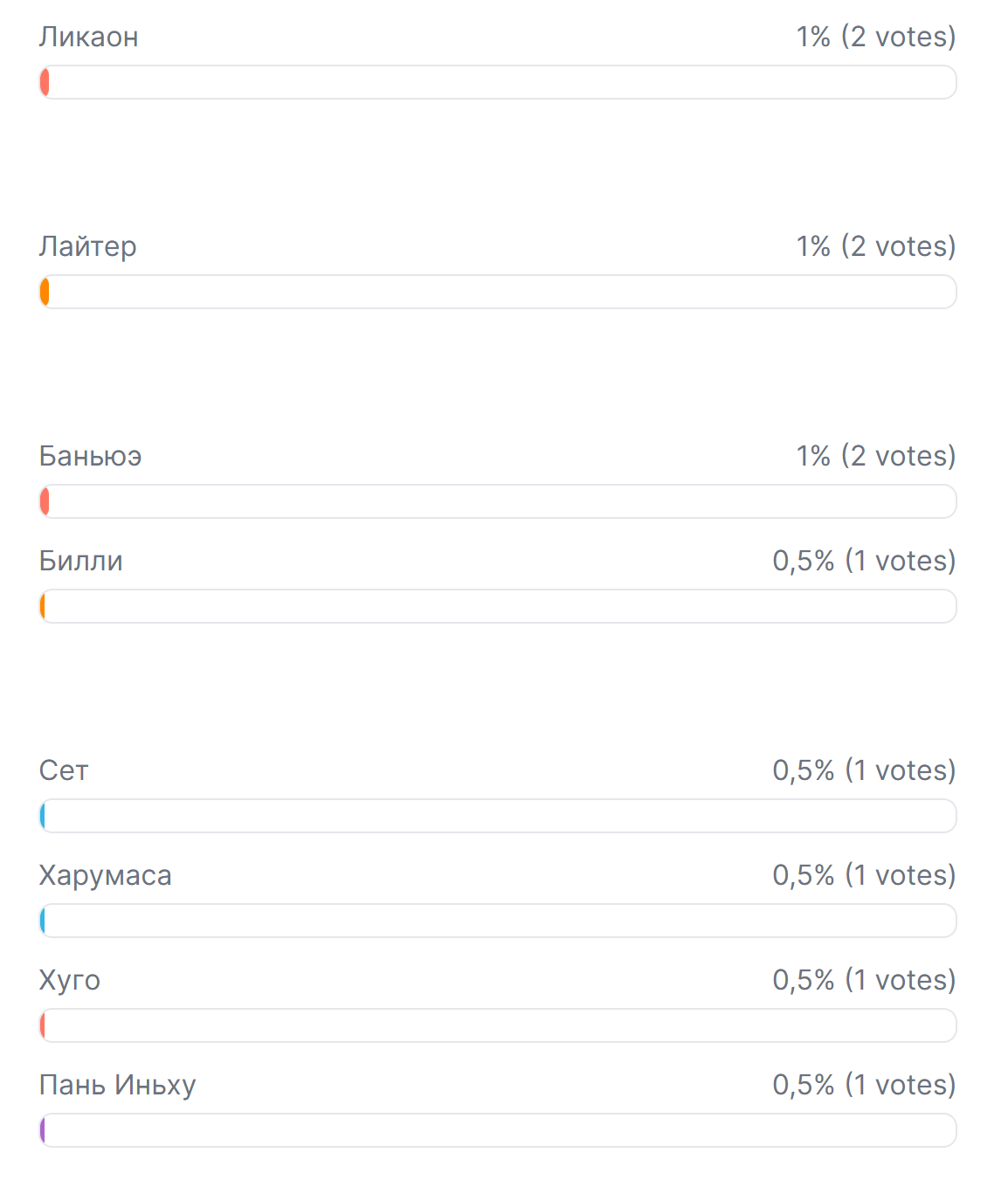
Task: Click the Хуго result progress bar
Action: pos(498,1025)
